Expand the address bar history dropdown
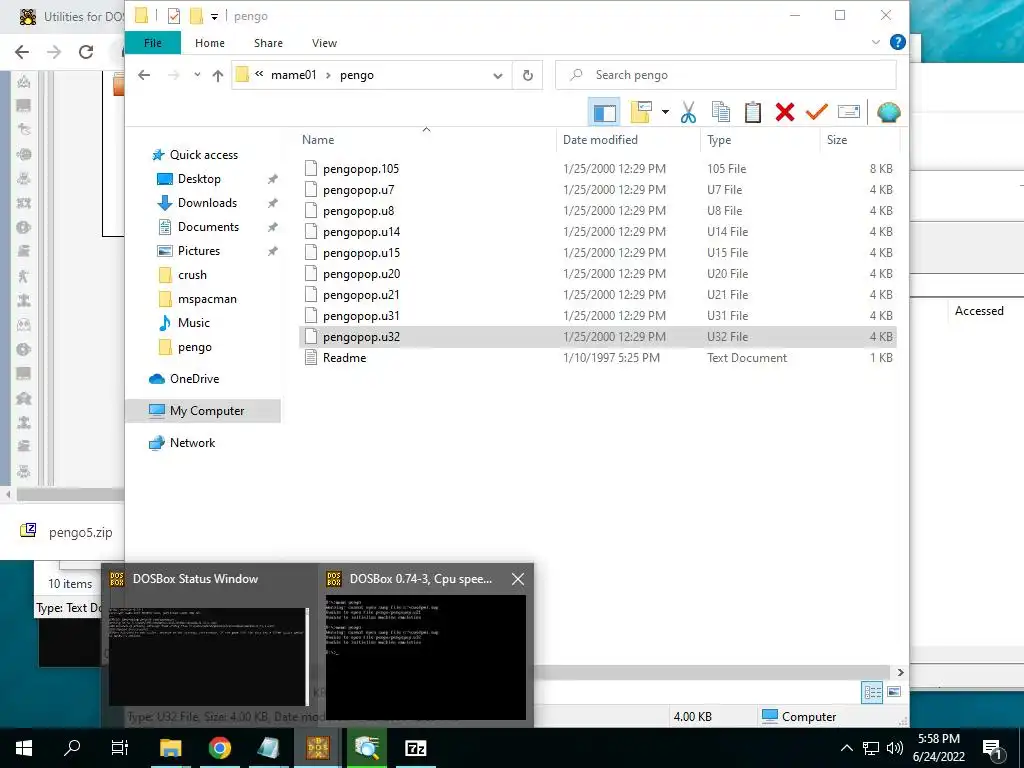 (x=498, y=75)
